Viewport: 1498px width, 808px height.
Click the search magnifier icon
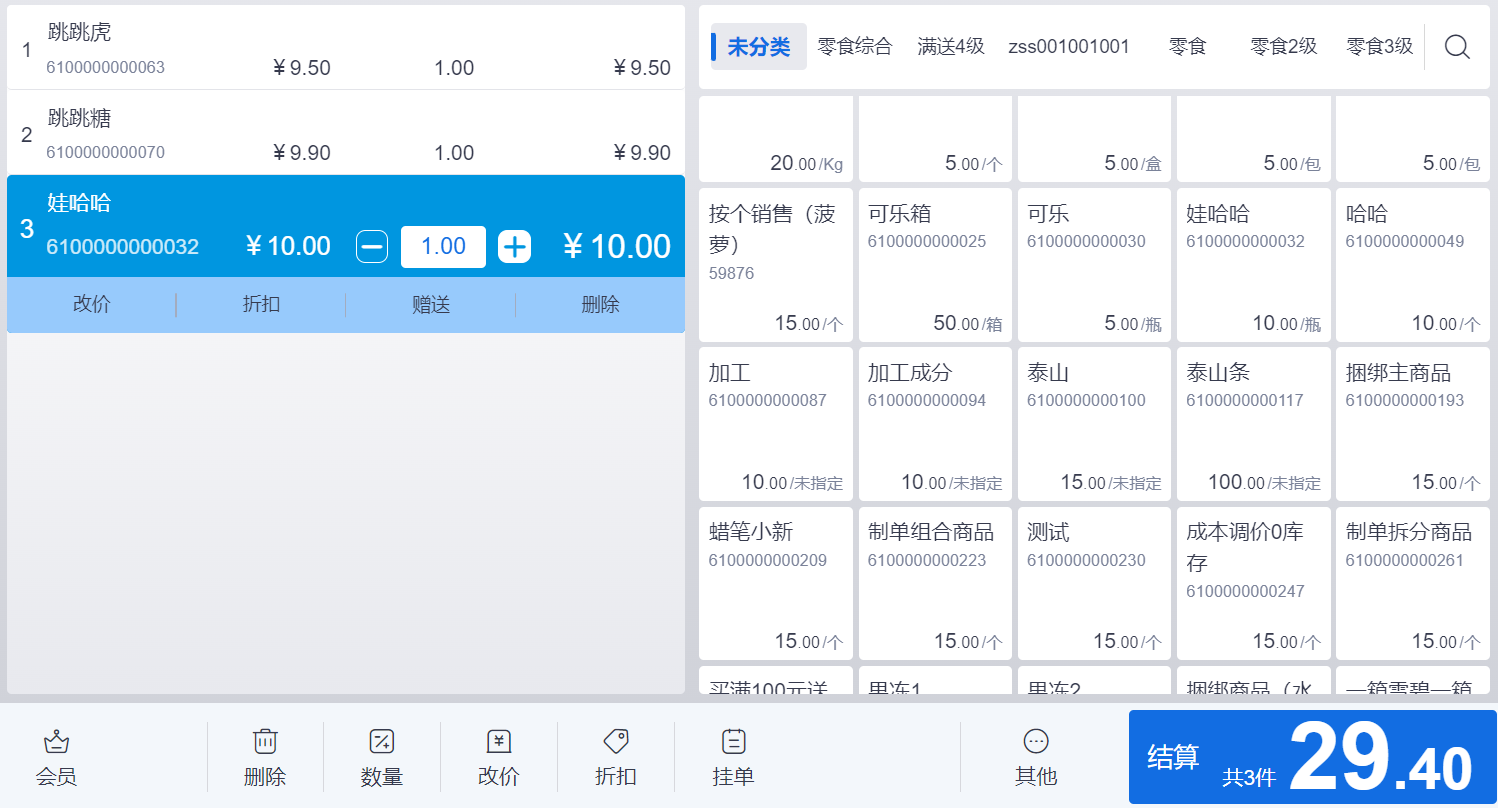point(1457,47)
